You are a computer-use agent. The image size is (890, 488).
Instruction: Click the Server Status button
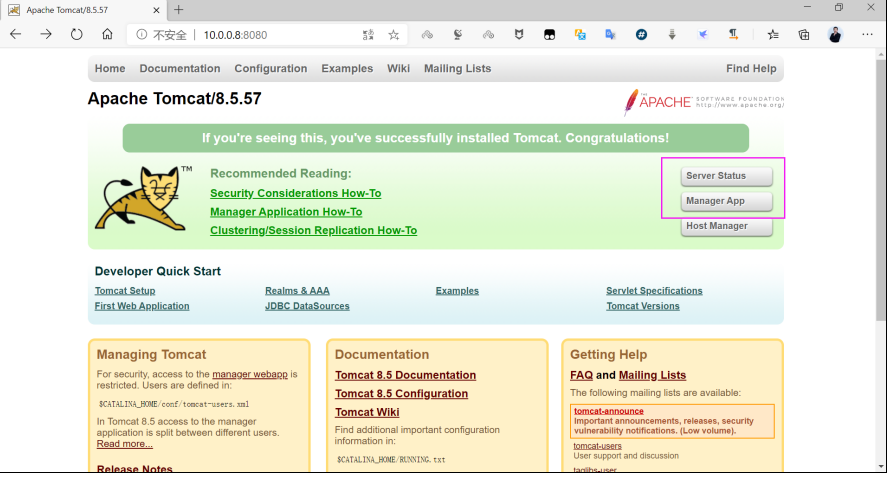pos(727,176)
